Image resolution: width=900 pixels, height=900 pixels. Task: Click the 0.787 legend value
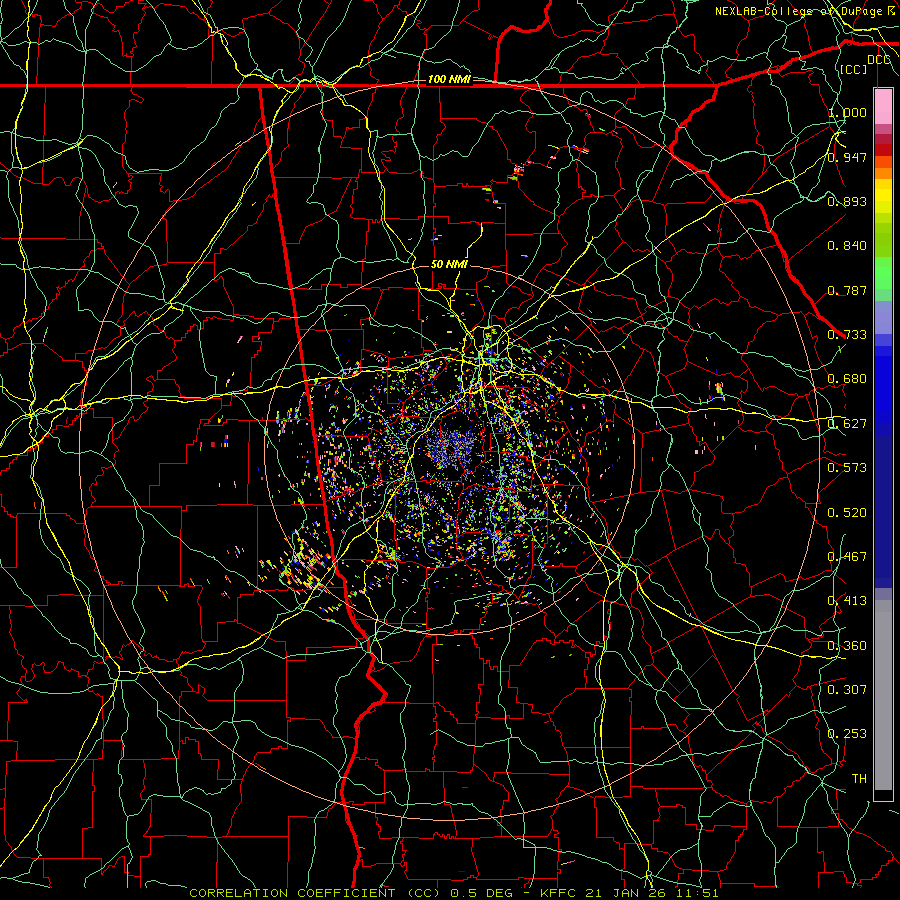(x=847, y=290)
